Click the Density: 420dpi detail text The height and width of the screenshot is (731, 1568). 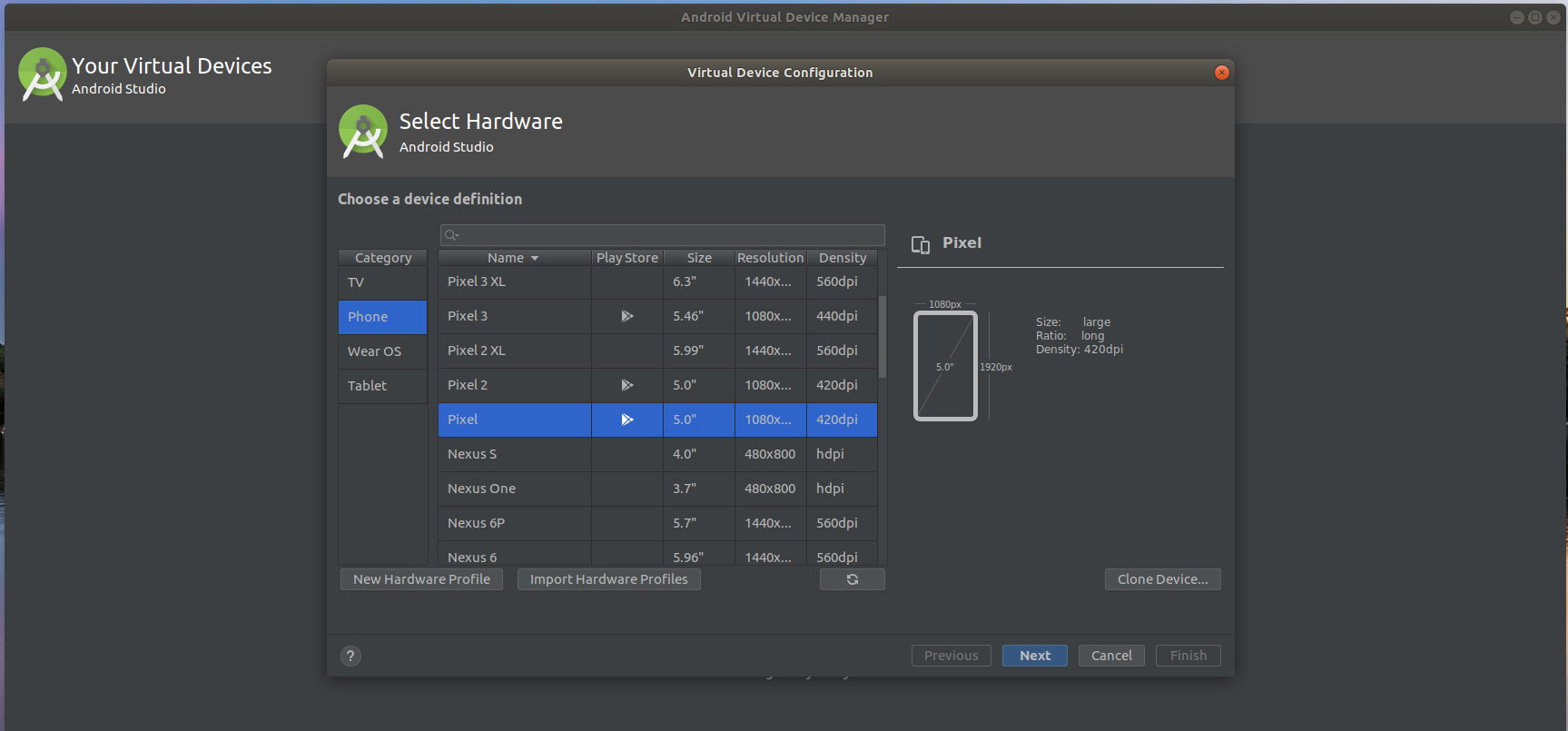pyautogui.click(x=1079, y=350)
